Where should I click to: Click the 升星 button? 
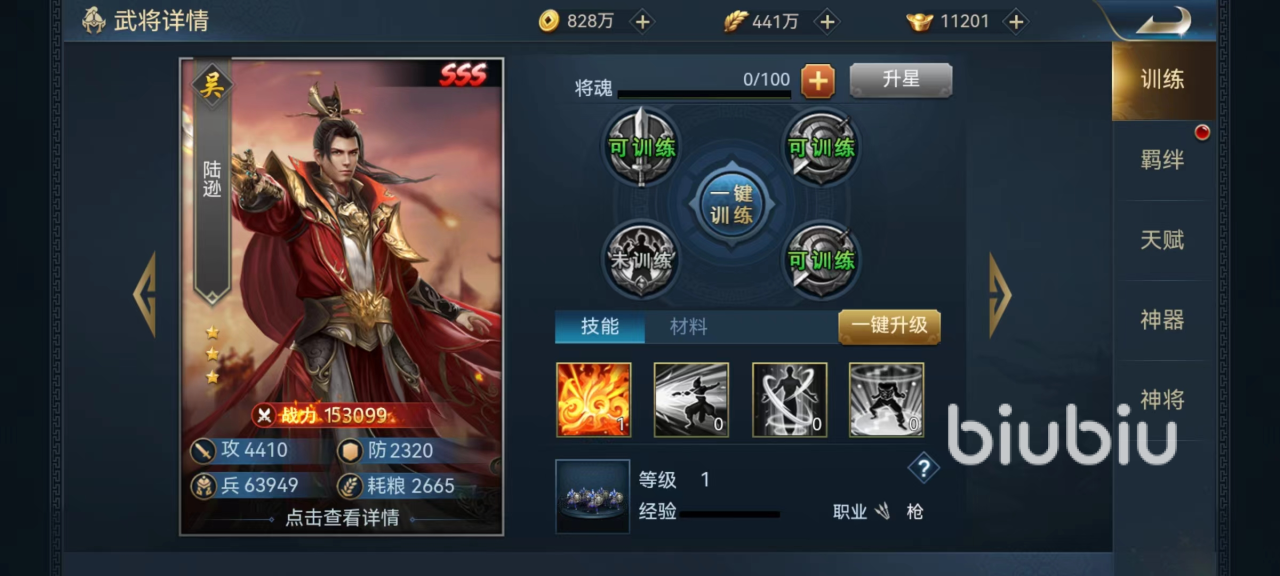click(x=901, y=80)
